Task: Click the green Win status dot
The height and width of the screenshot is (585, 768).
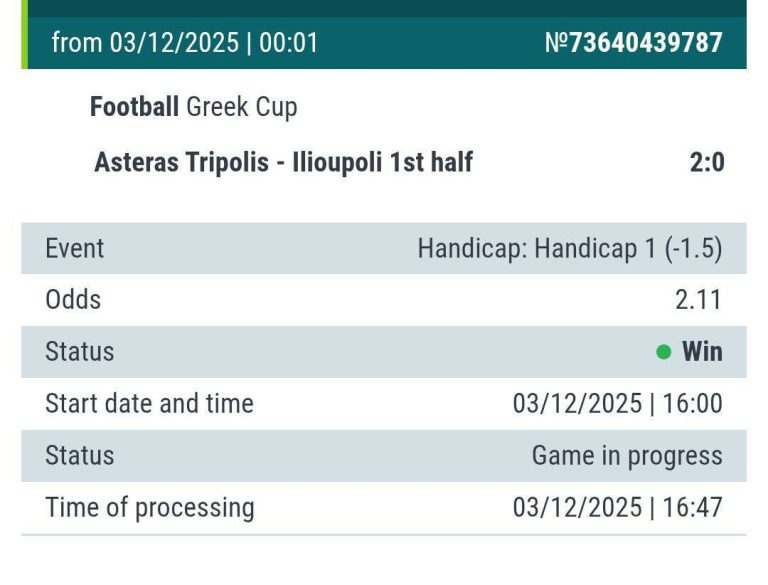Action: point(663,352)
